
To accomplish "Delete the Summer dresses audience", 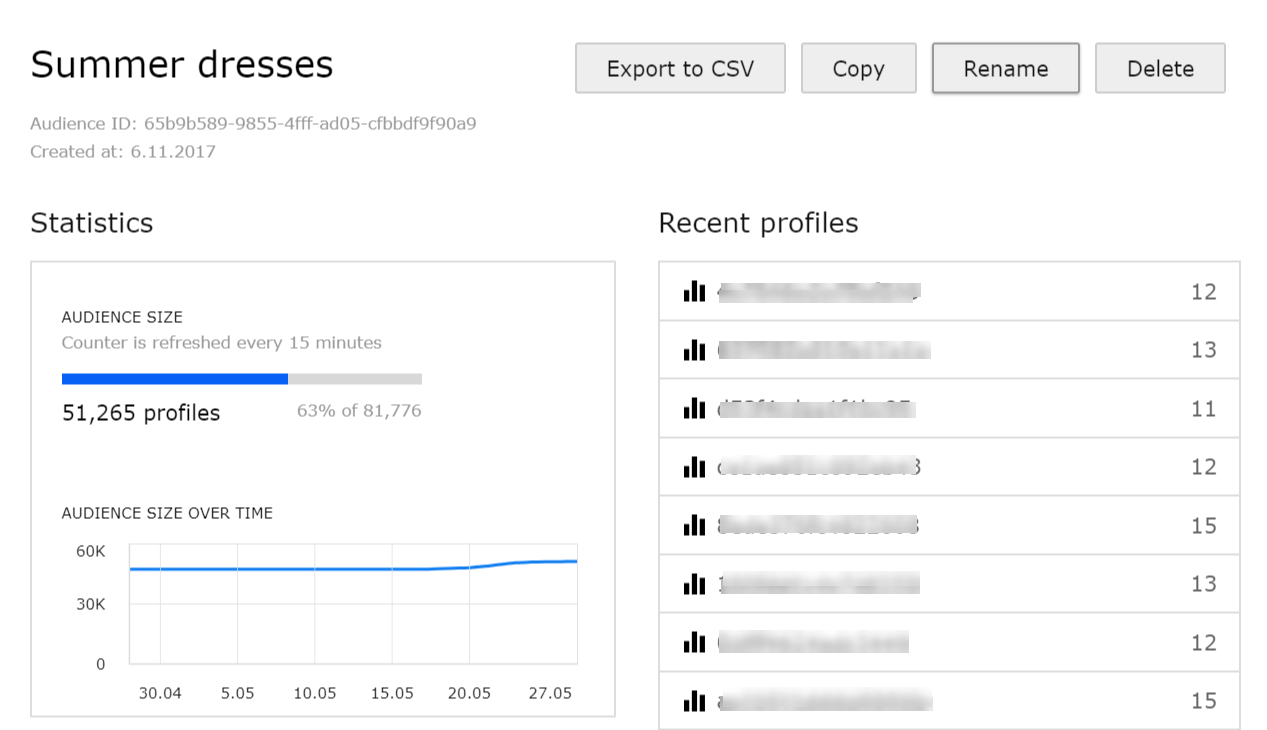I will pyautogui.click(x=1160, y=68).
